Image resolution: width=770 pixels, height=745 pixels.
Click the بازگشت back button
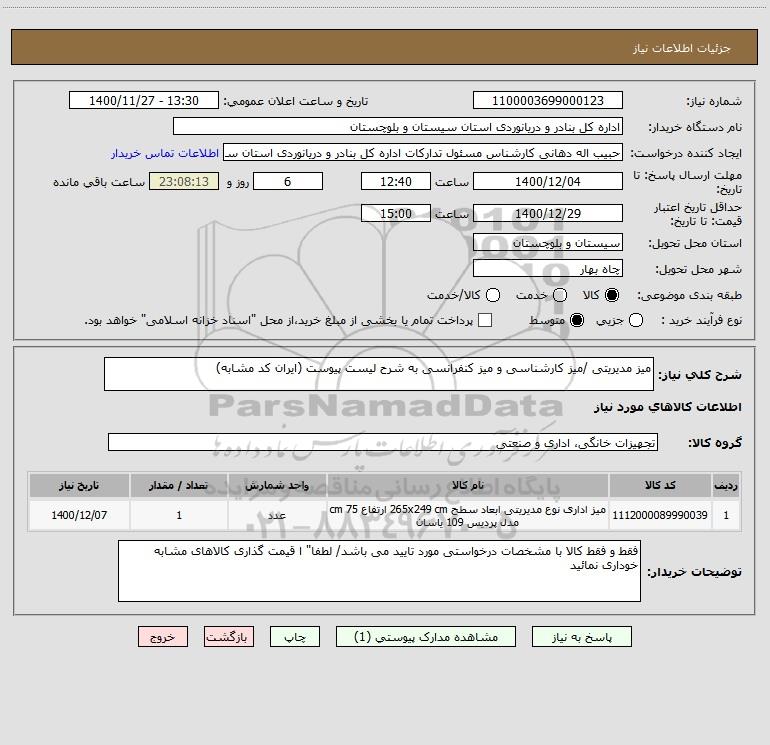tap(229, 637)
